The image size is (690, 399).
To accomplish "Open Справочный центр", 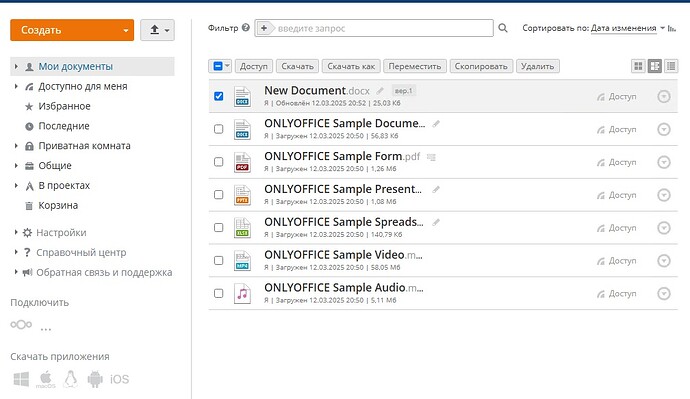I will (x=81, y=253).
